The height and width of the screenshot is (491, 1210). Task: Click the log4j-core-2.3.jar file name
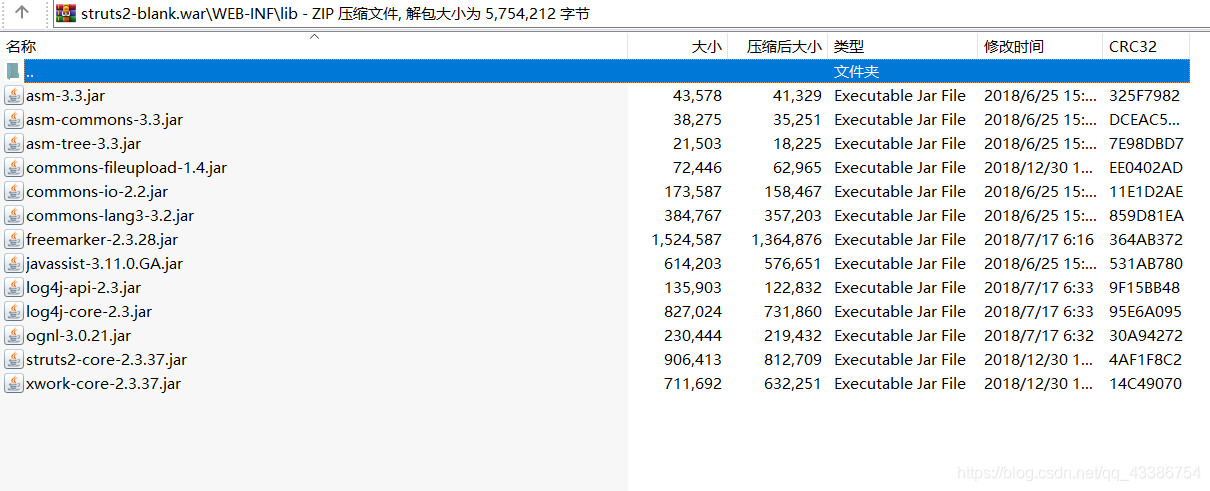pos(89,312)
